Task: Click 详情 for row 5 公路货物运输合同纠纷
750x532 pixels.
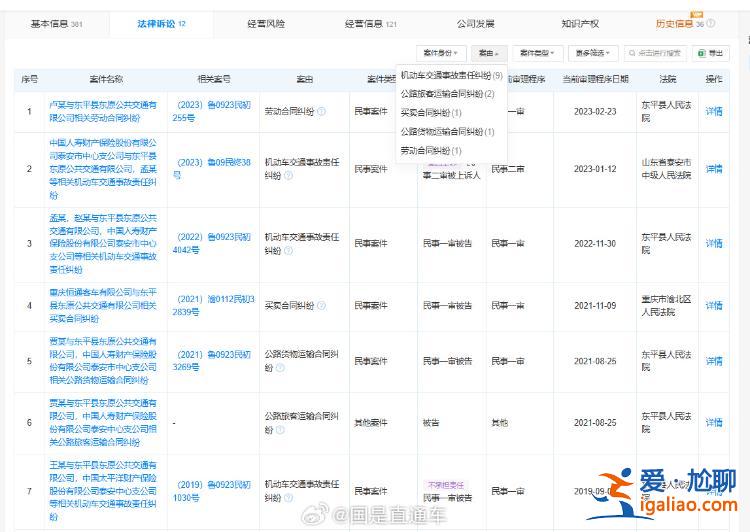Action: [714, 361]
